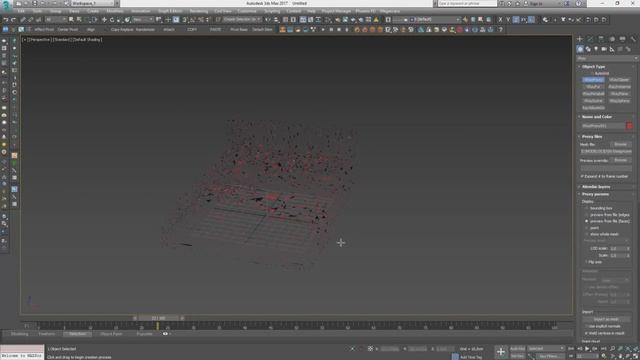Select show whole mesh display option

(x=587, y=234)
